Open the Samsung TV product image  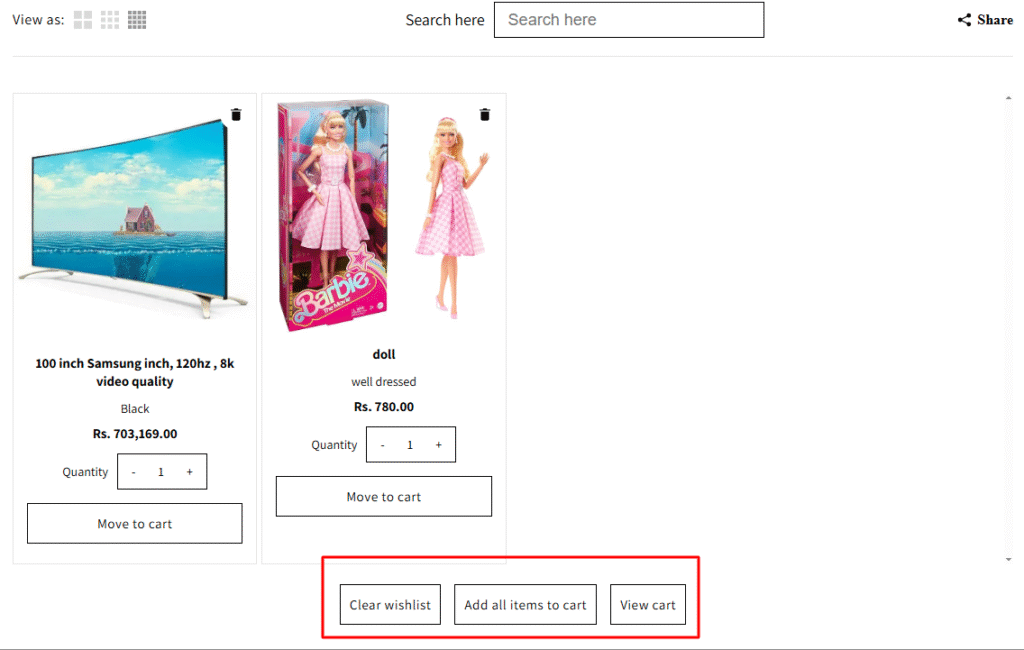coord(133,218)
